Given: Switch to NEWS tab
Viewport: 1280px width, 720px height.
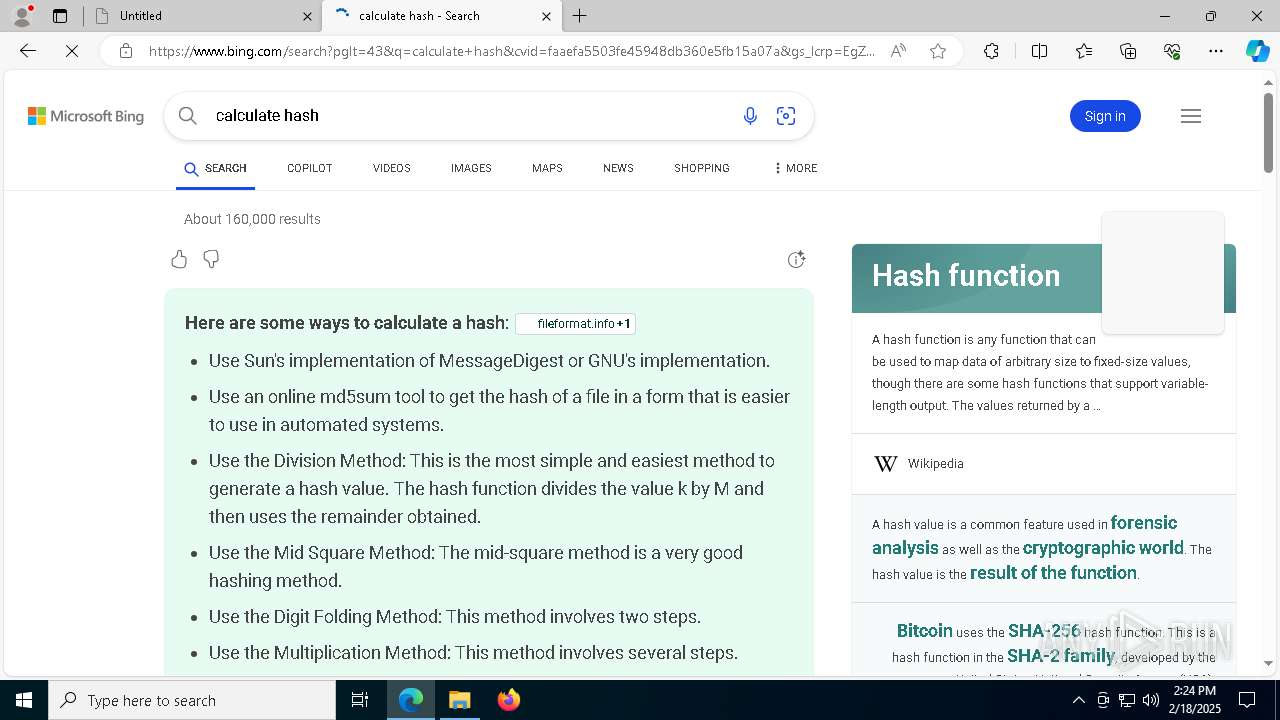Looking at the screenshot, I should (x=618, y=168).
